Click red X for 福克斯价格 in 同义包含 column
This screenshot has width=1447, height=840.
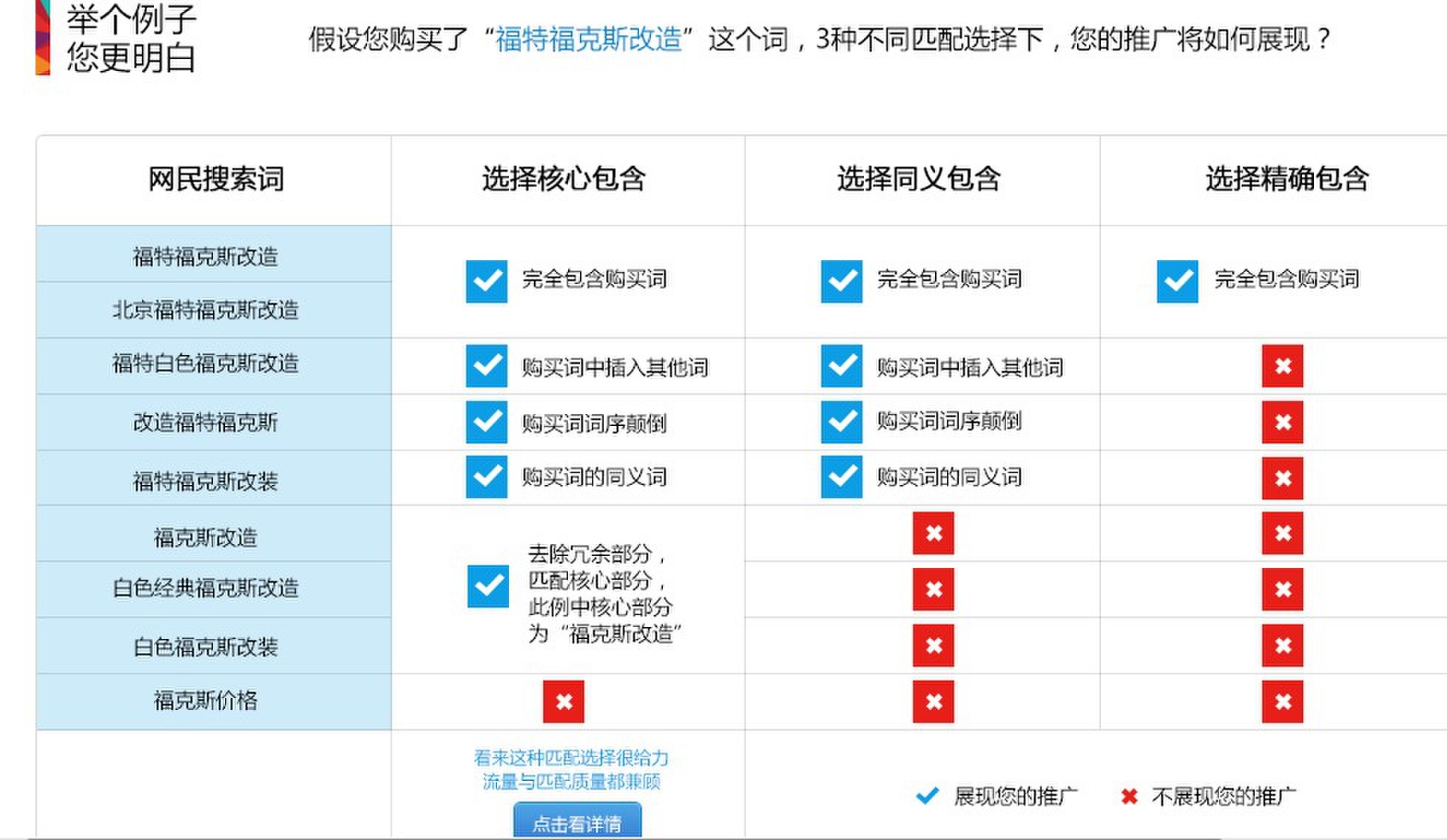click(934, 702)
